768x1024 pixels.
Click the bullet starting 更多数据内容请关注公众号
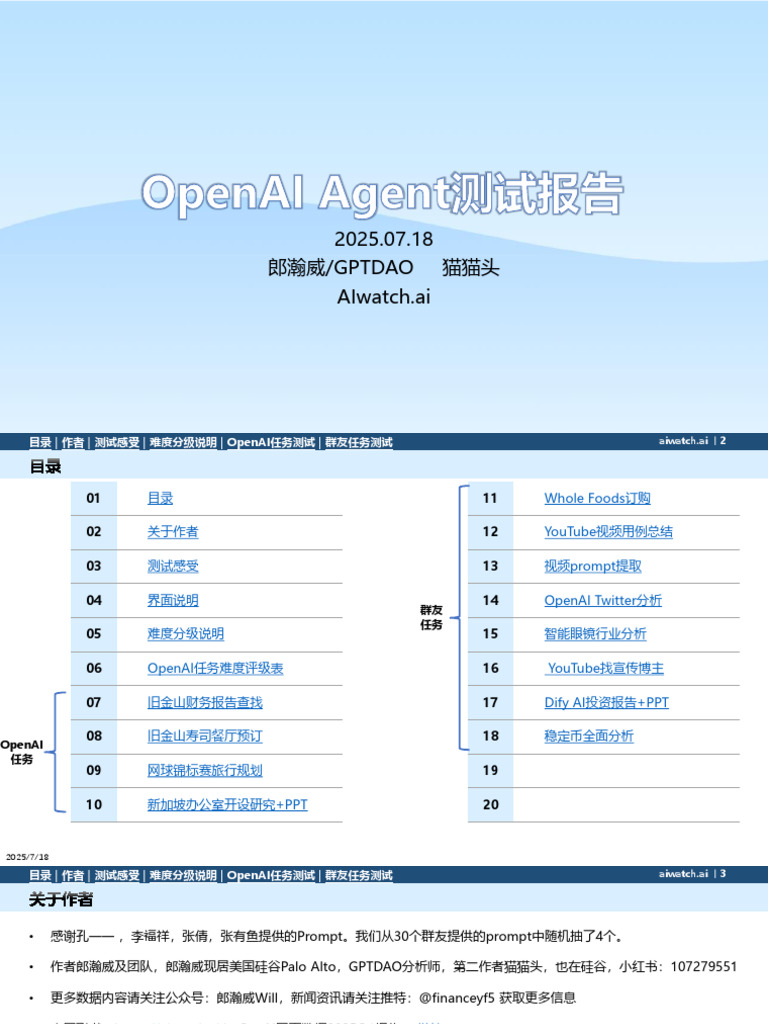313,998
